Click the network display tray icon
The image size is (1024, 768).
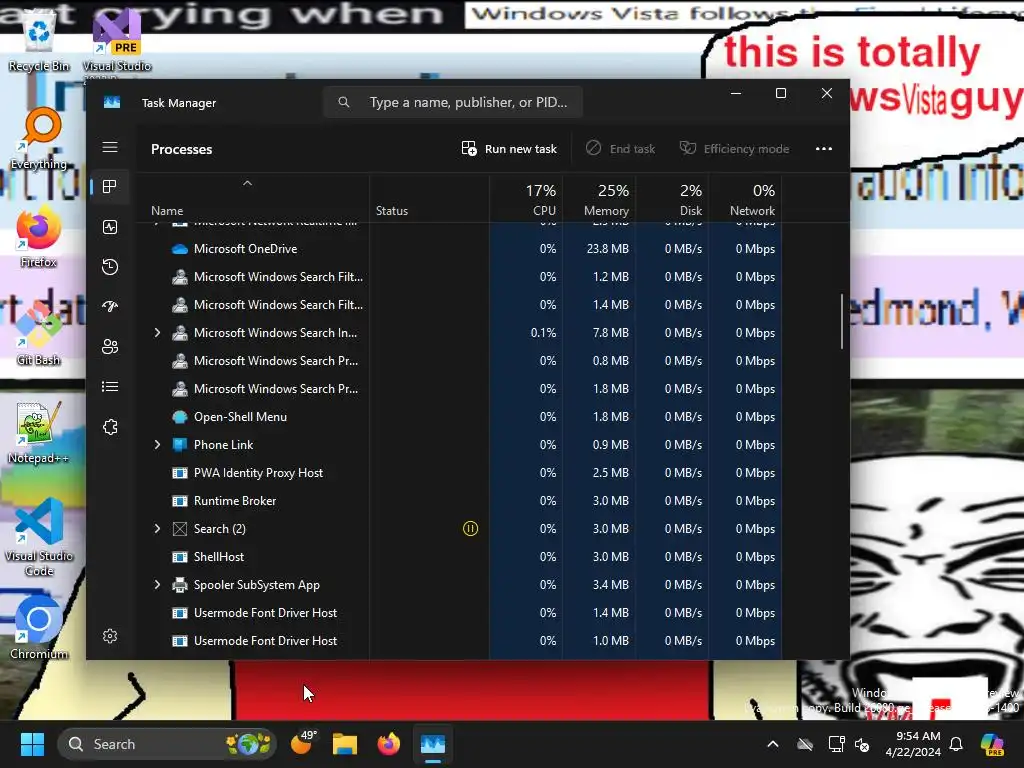tap(836, 744)
